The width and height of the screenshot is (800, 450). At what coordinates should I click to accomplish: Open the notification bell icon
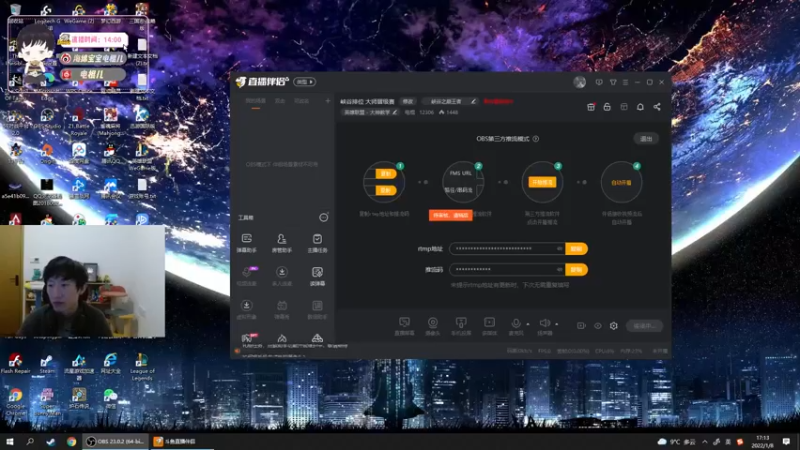point(640,107)
